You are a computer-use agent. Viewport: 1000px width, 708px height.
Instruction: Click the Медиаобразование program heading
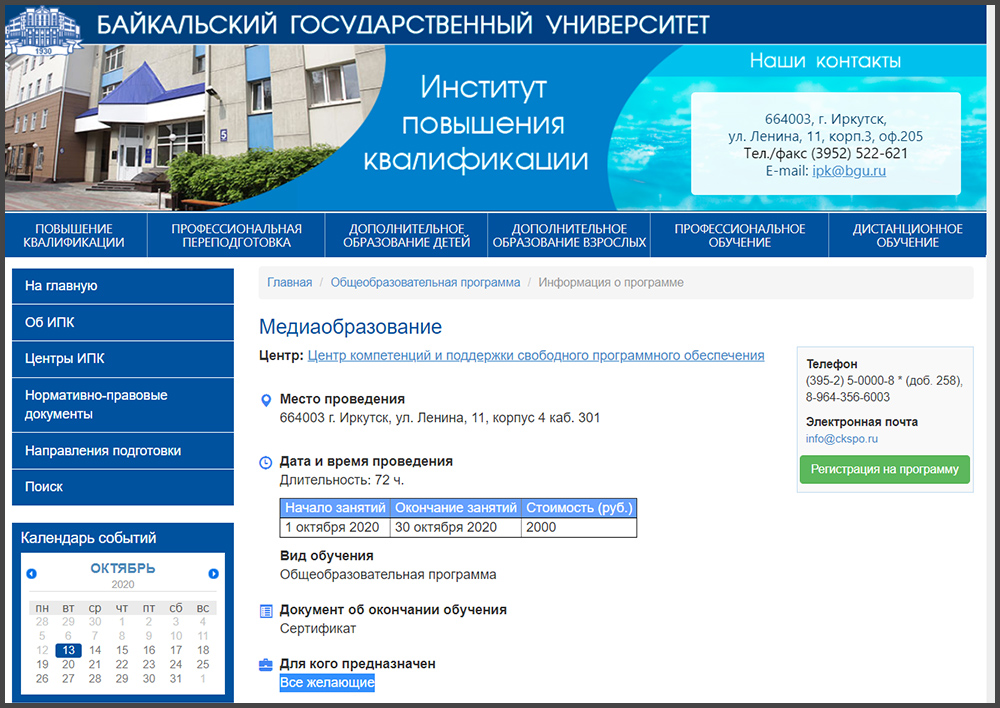point(350,327)
